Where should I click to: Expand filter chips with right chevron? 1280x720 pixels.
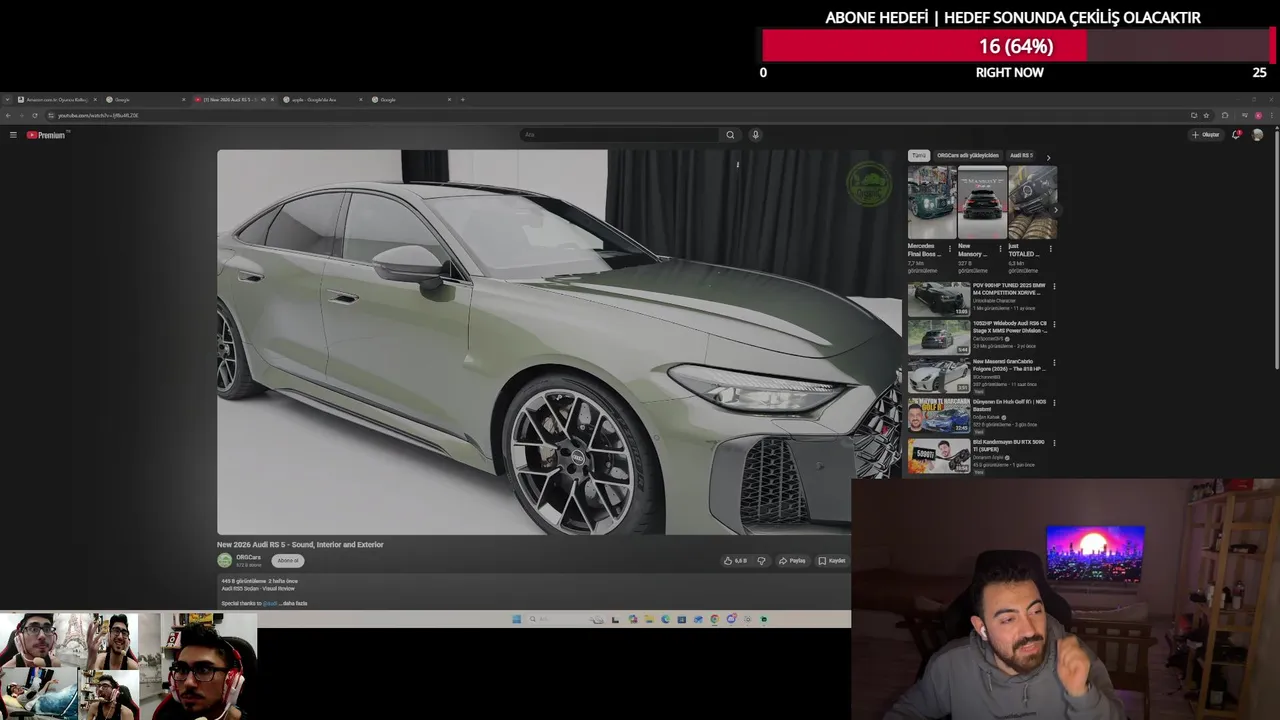click(1048, 157)
